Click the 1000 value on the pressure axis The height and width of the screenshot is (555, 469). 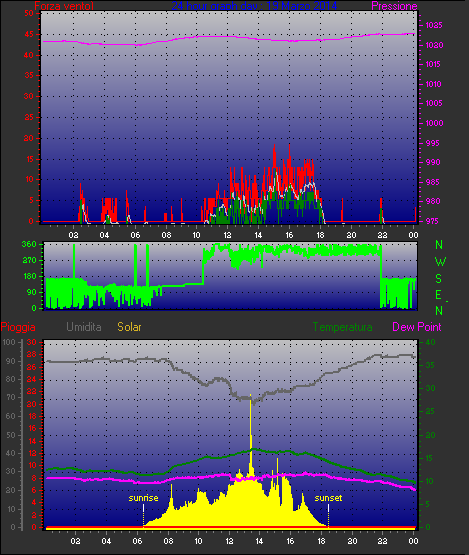click(x=434, y=123)
